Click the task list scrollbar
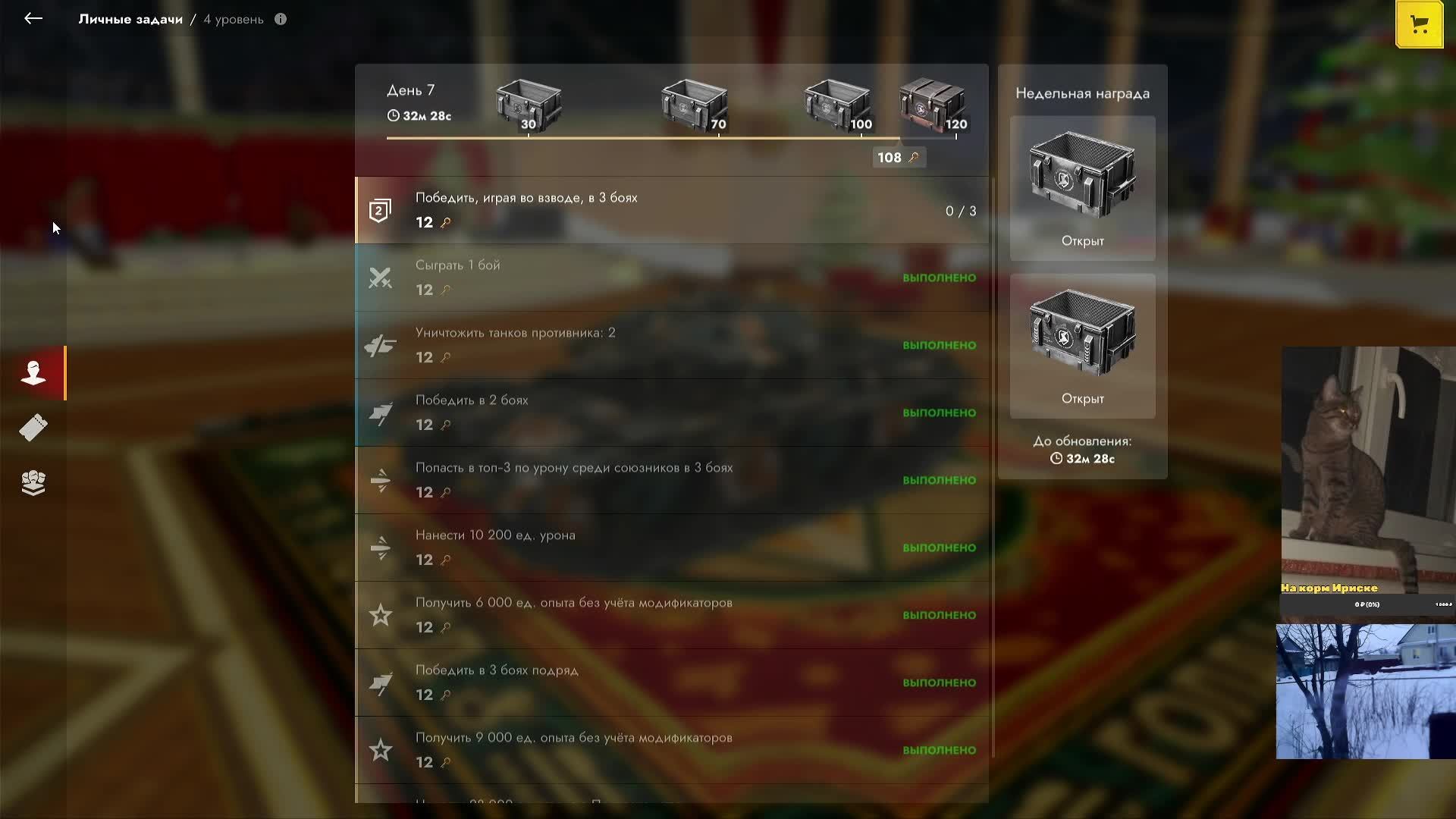The height and width of the screenshot is (819, 1456). point(993,468)
